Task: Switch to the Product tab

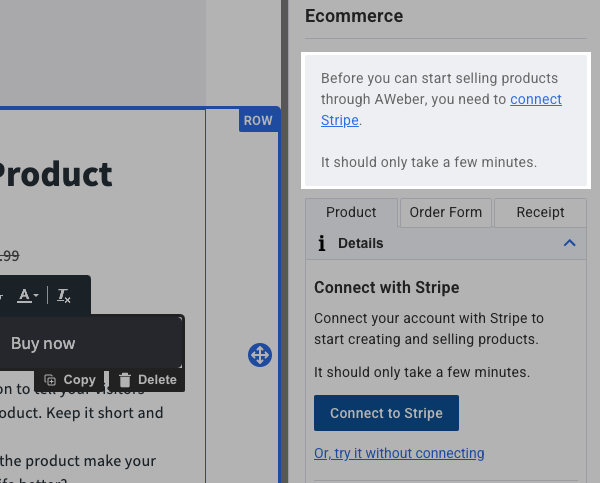Action: click(x=351, y=212)
